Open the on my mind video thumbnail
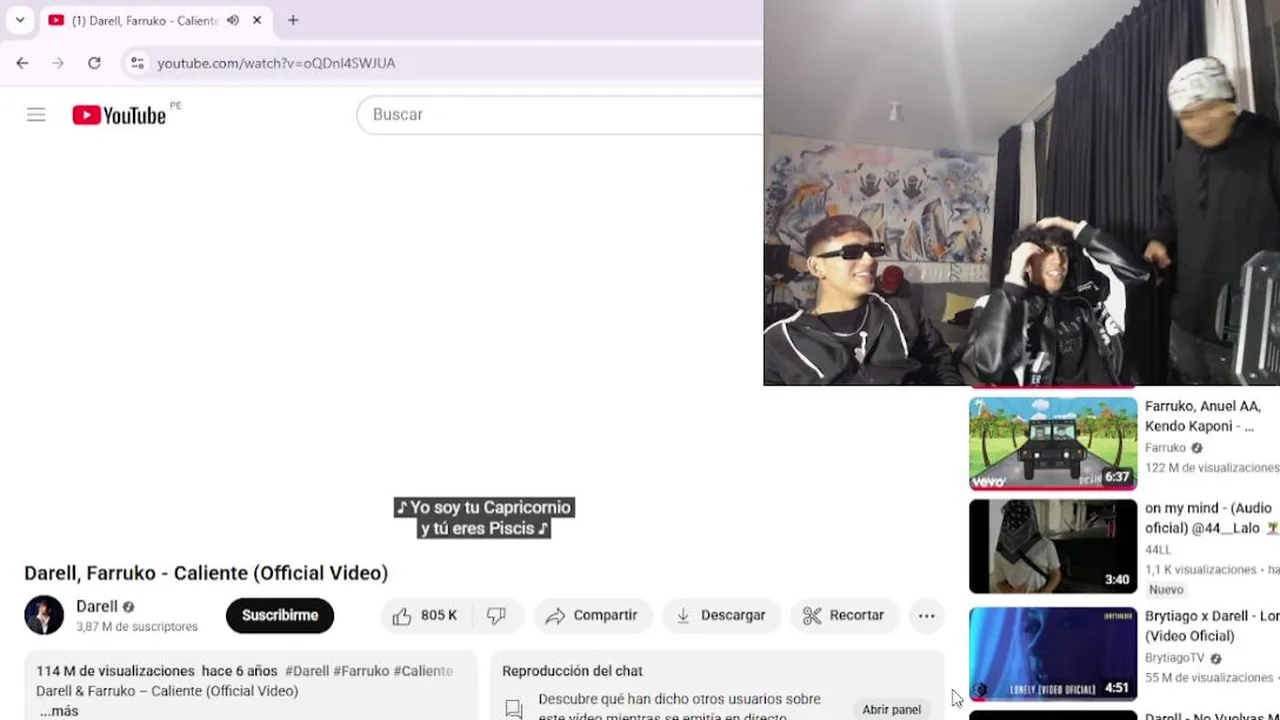Screen dimensions: 1280x720 (1053, 547)
